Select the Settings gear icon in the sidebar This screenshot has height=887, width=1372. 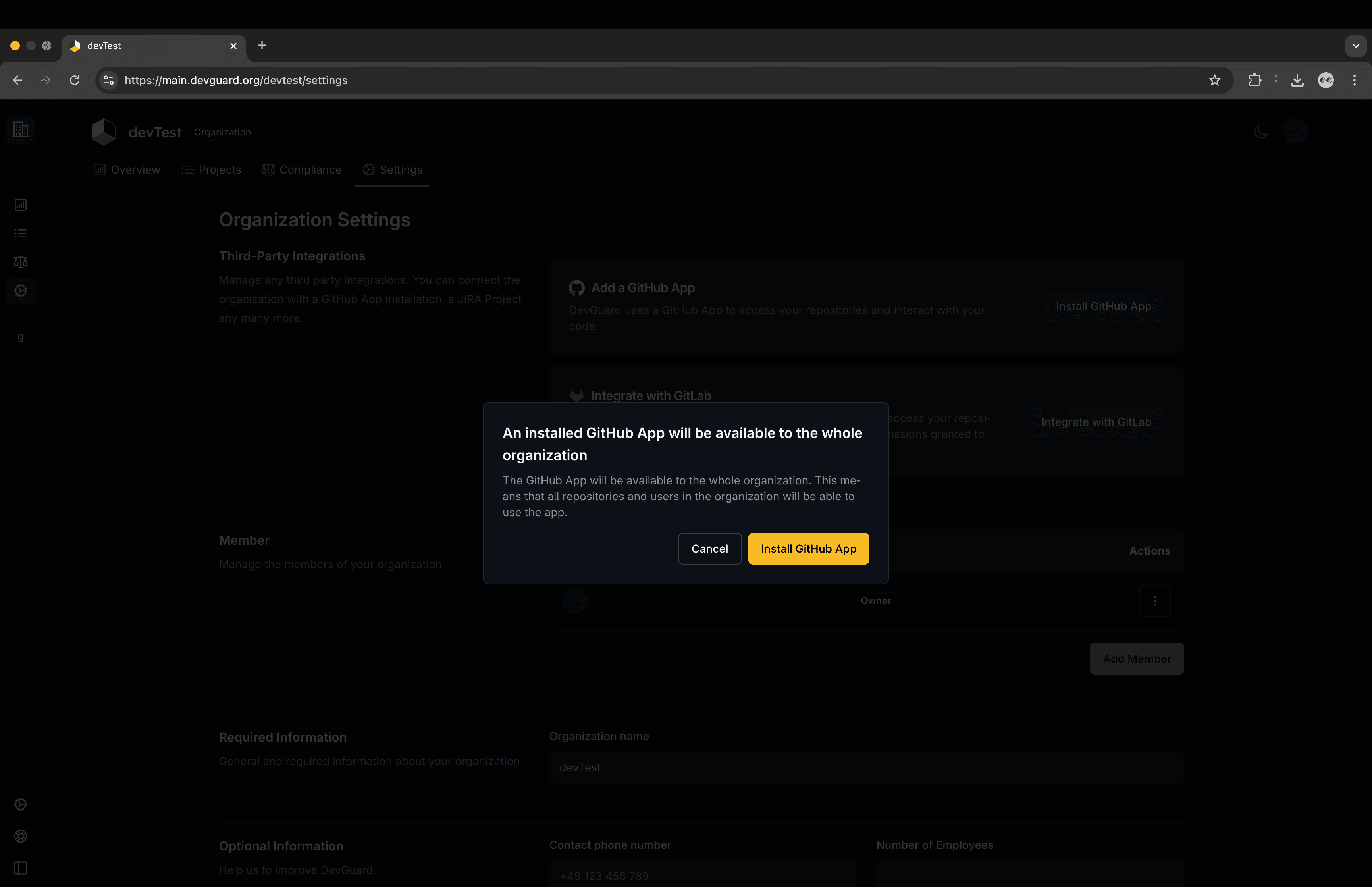21,291
